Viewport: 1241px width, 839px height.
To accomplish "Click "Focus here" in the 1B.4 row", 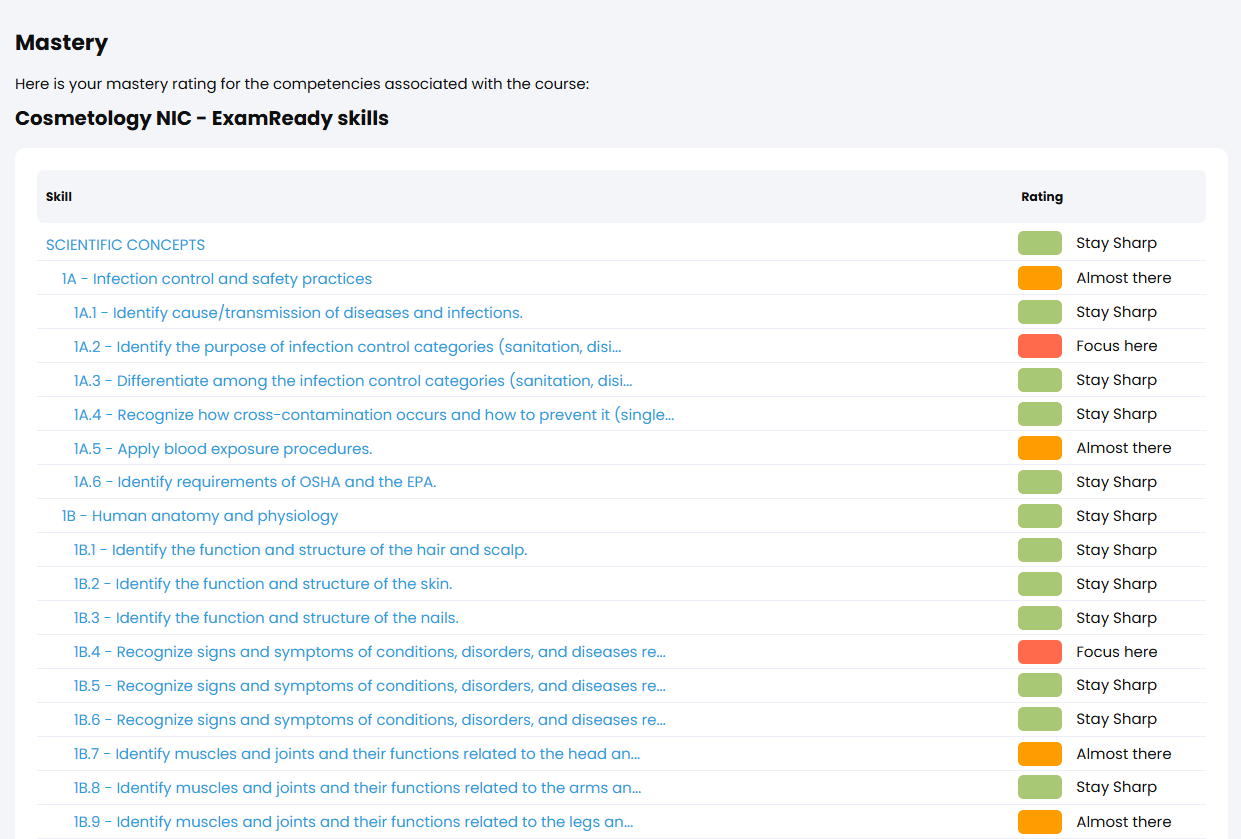I will pyautogui.click(x=1117, y=652).
